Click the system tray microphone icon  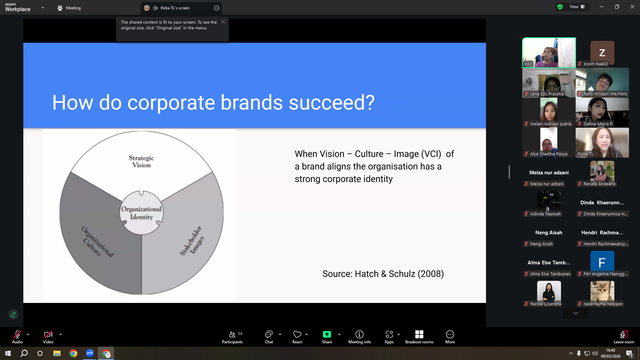pos(578,353)
